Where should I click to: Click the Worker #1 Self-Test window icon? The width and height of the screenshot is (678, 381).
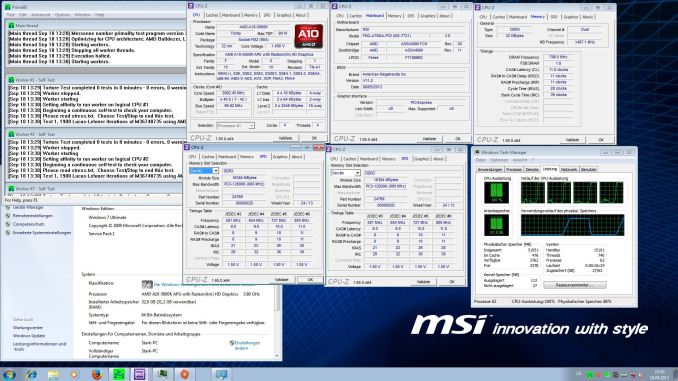click(x=11, y=80)
